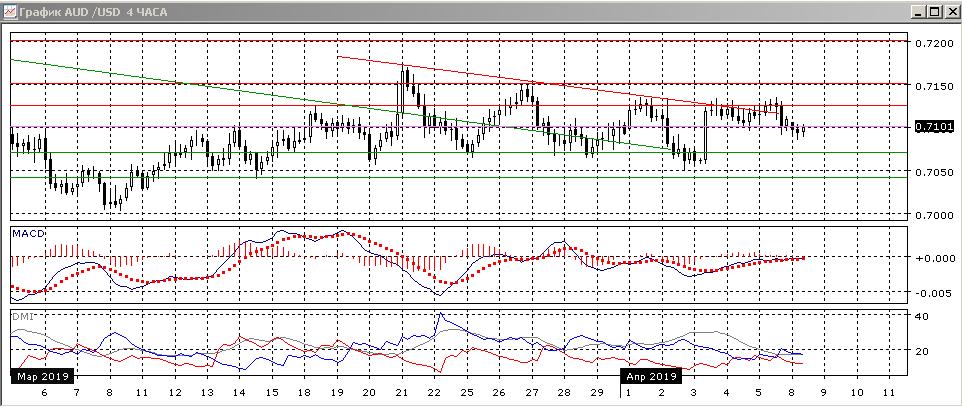Click date label 28 on time axis
This screenshot has width=962, height=407.
(565, 392)
